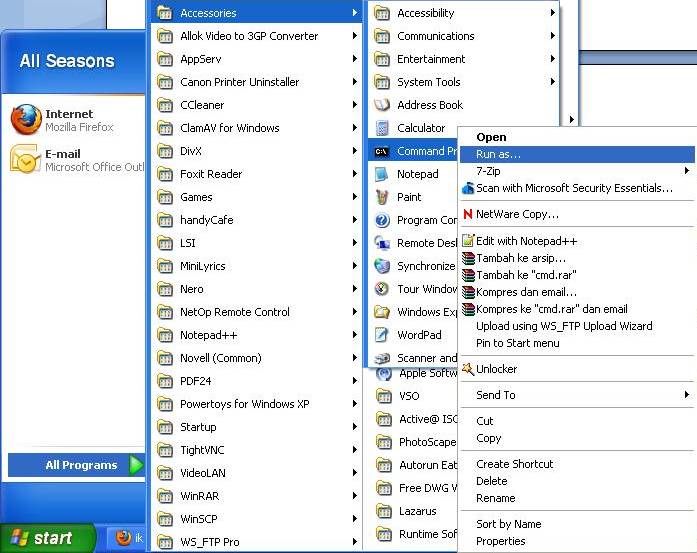This screenshot has height=553, width=697.
Task: Click the green All Programs arrow
Action: (136, 465)
